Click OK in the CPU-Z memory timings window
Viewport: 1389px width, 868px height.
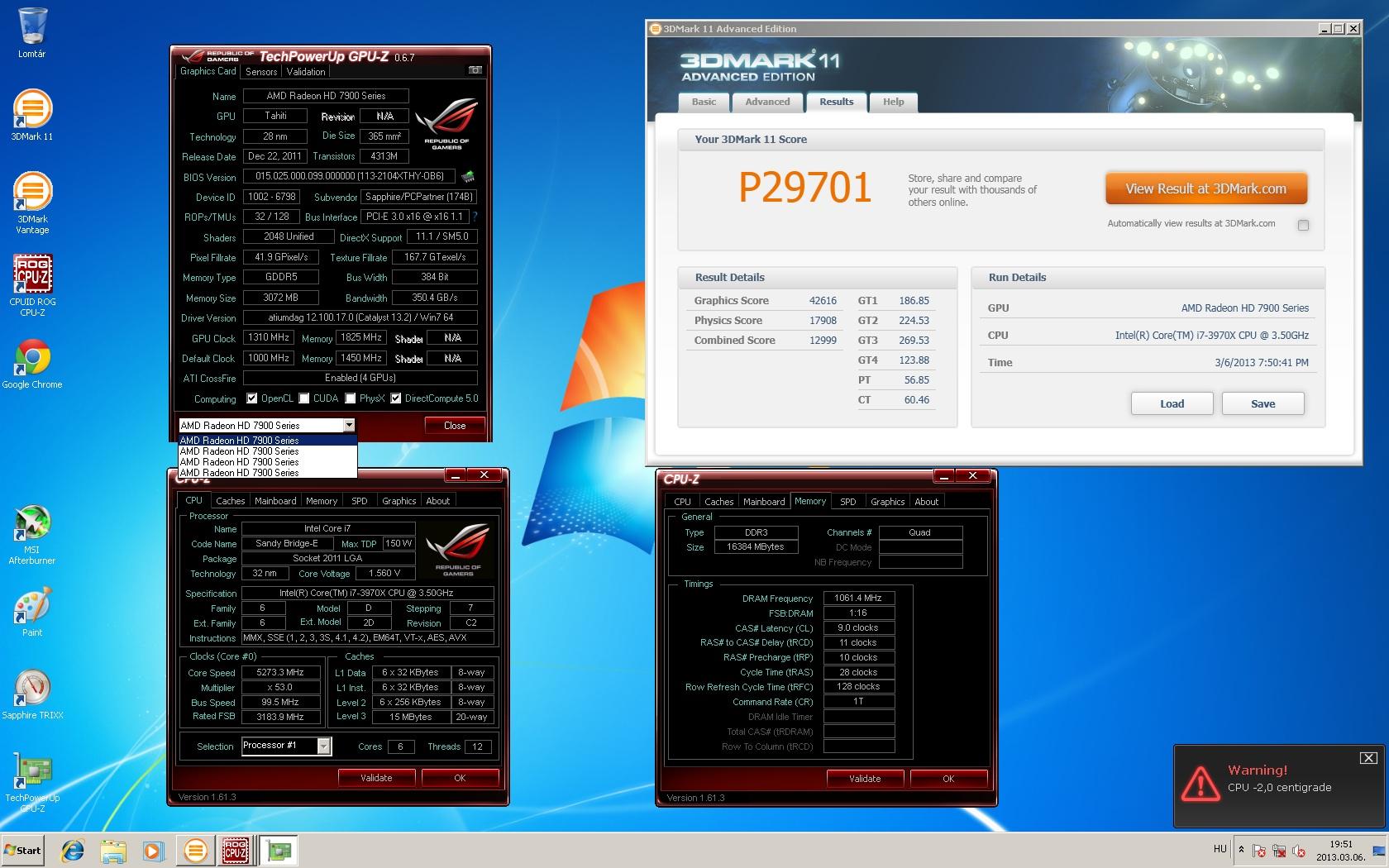[x=948, y=779]
